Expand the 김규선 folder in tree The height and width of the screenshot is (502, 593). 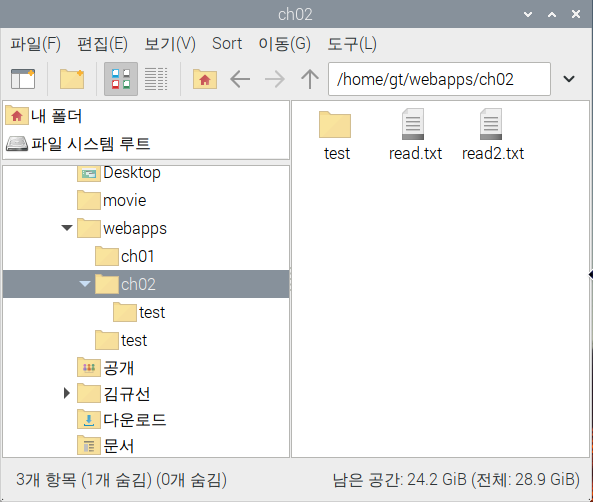pyautogui.click(x=67, y=393)
